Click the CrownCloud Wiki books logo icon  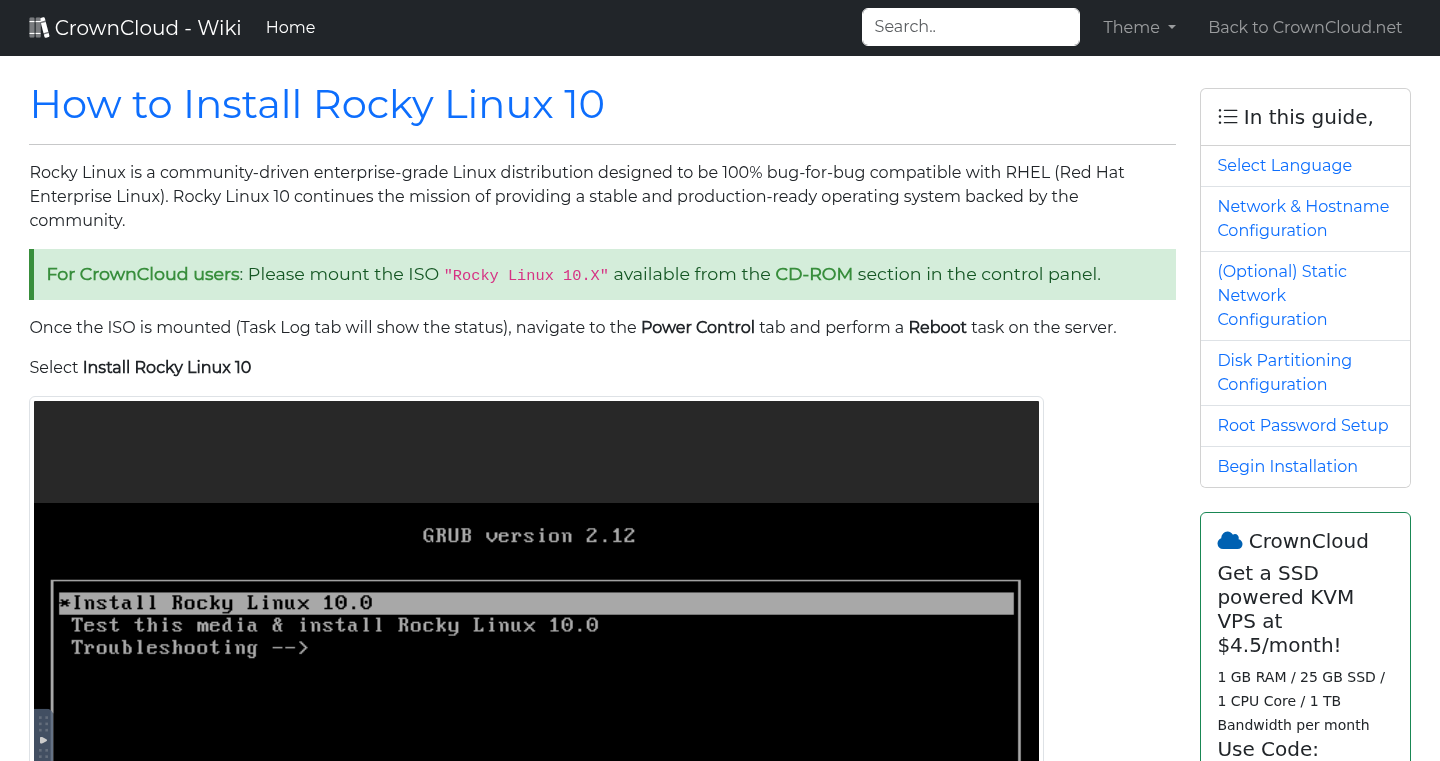pyautogui.click(x=39, y=26)
